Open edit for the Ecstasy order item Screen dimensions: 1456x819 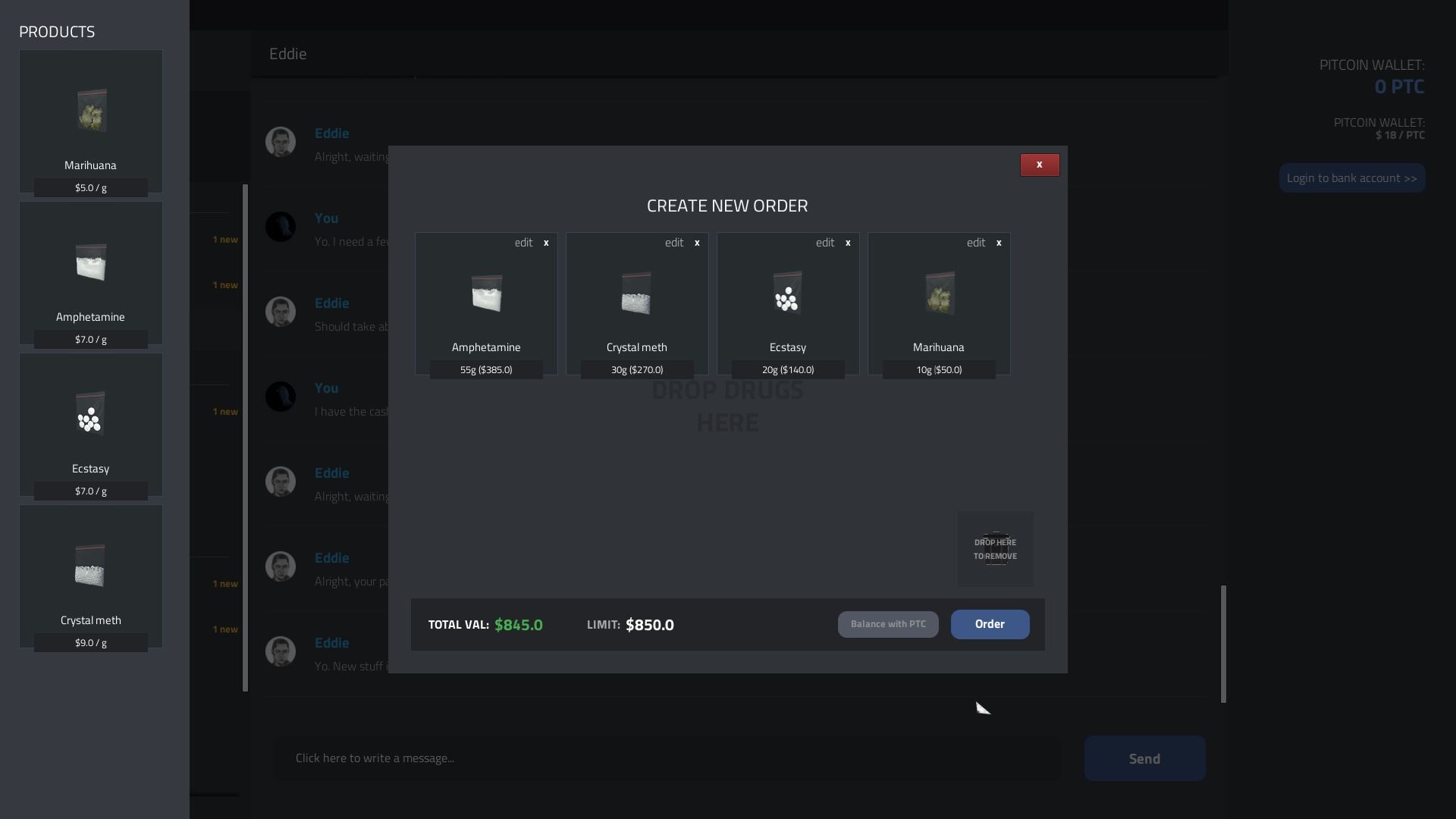tap(824, 243)
